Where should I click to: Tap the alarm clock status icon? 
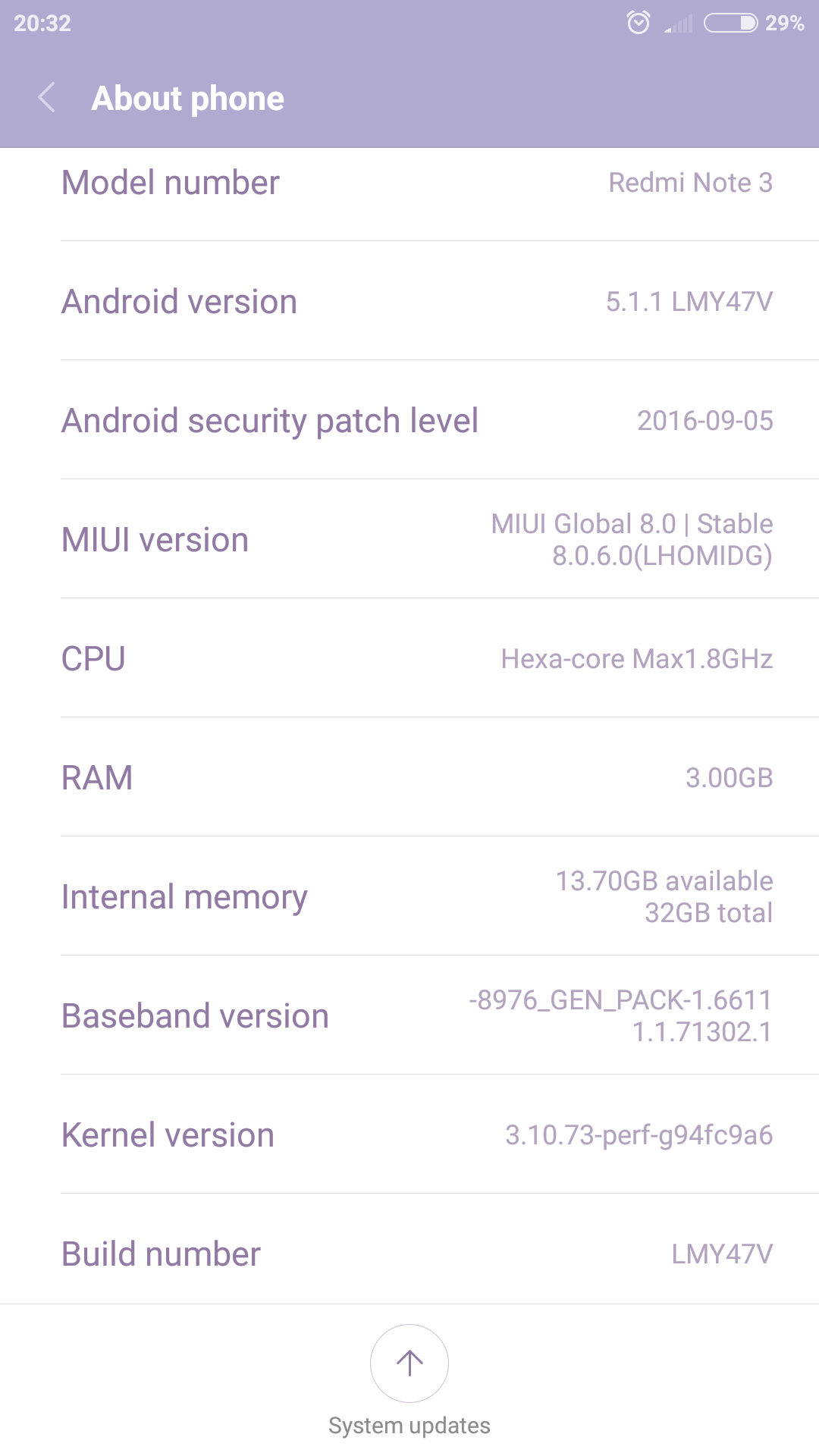pyautogui.click(x=639, y=23)
